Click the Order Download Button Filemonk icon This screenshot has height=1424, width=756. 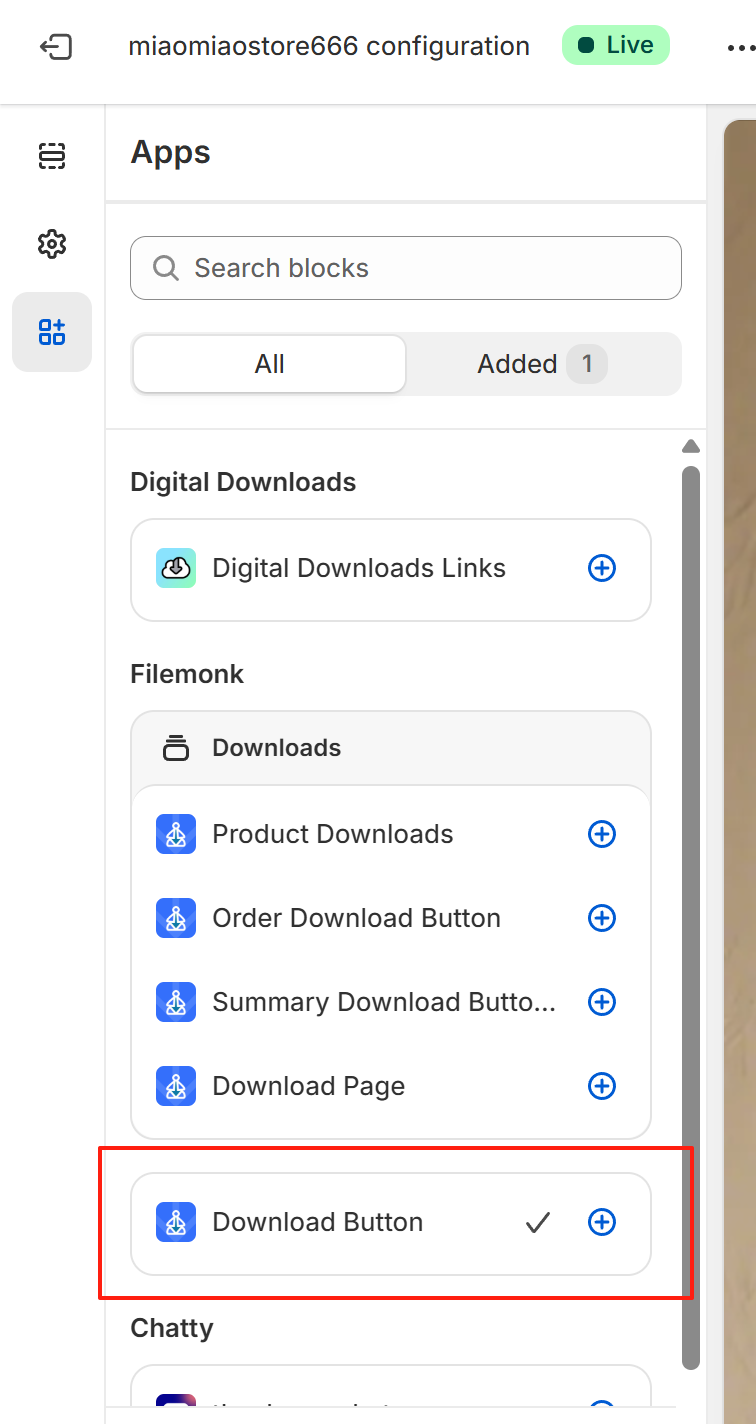tap(176, 918)
